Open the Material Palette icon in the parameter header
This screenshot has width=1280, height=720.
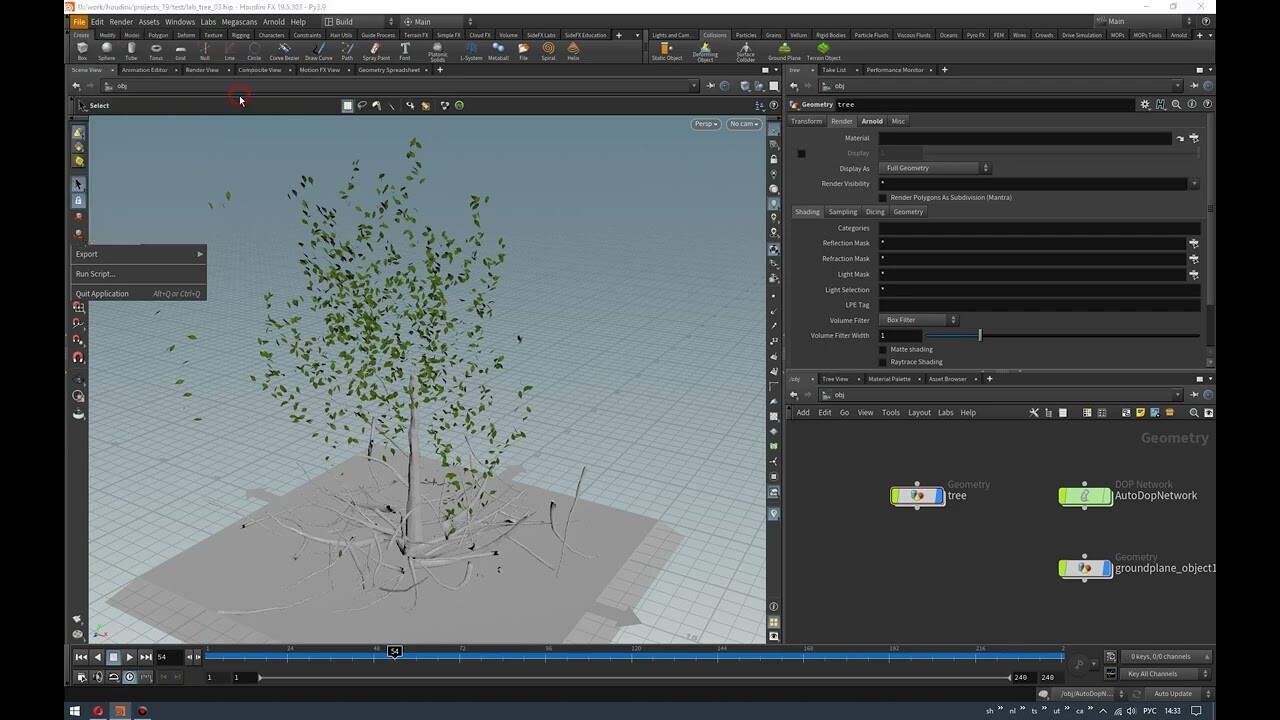[x=888, y=379]
